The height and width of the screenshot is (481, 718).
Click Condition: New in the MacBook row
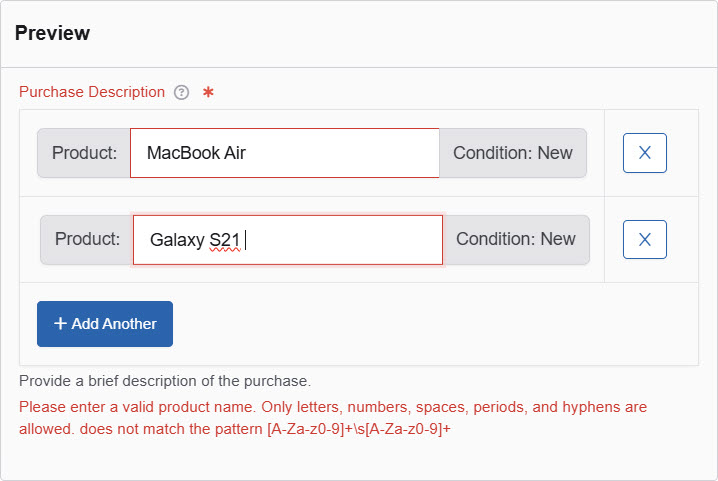[512, 153]
